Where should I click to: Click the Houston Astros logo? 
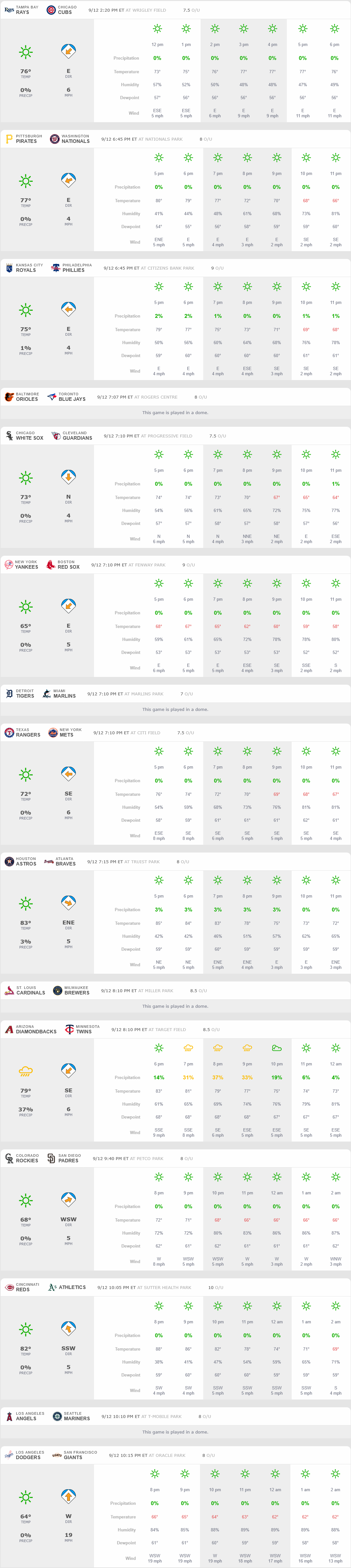pos(8,862)
